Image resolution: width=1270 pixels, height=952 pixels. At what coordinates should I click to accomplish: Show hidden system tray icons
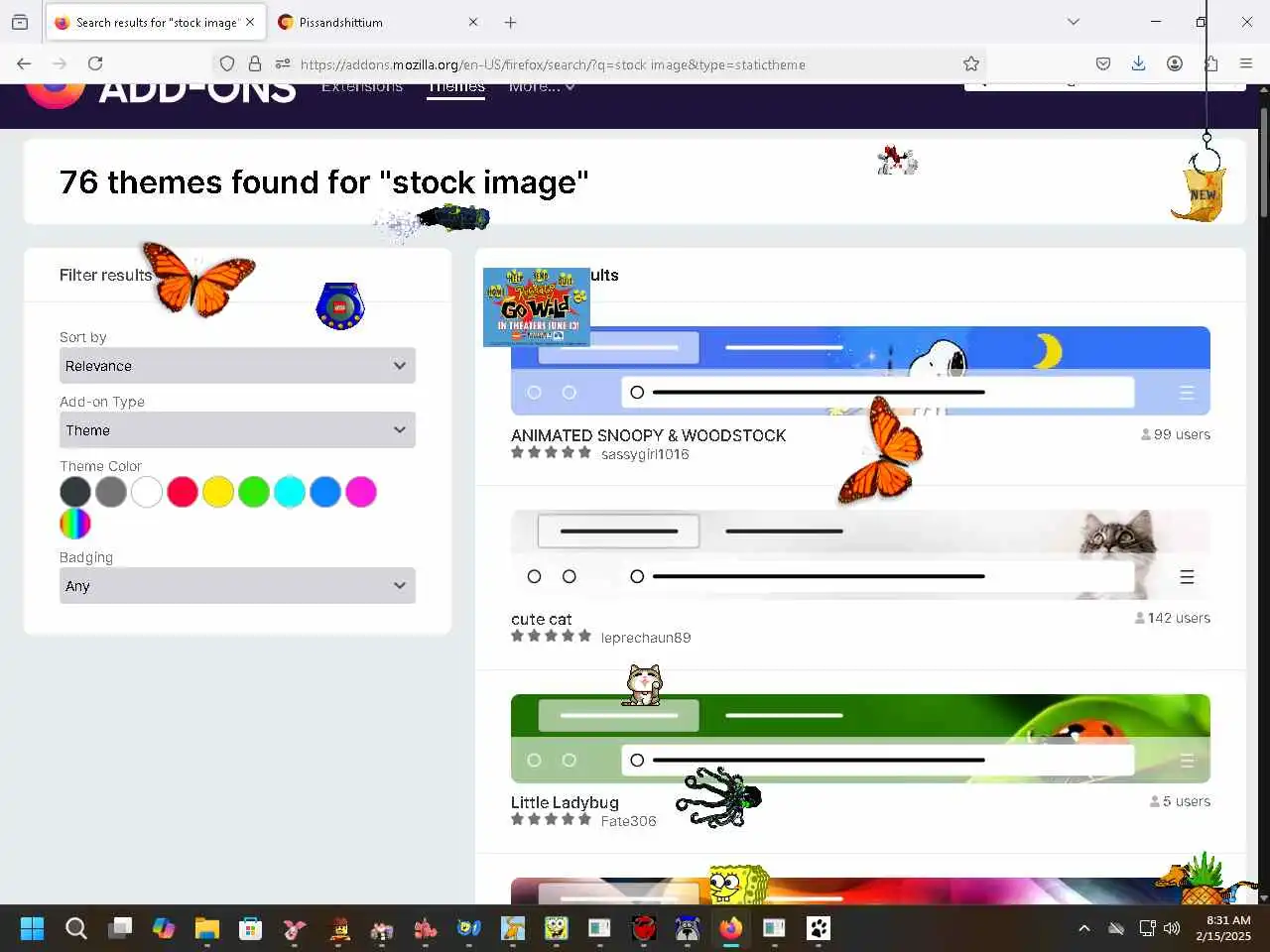point(1084,928)
